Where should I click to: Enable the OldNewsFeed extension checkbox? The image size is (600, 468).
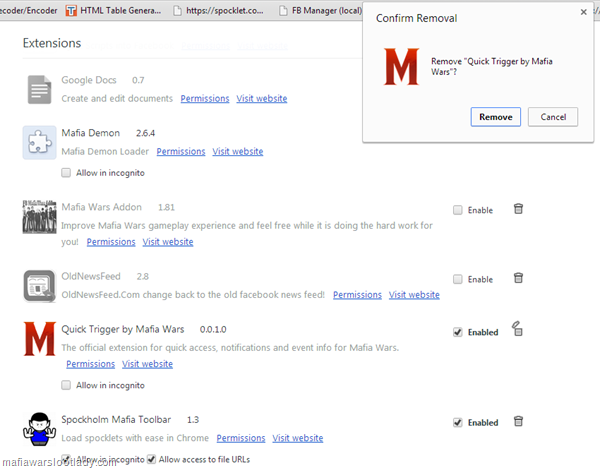(457, 279)
